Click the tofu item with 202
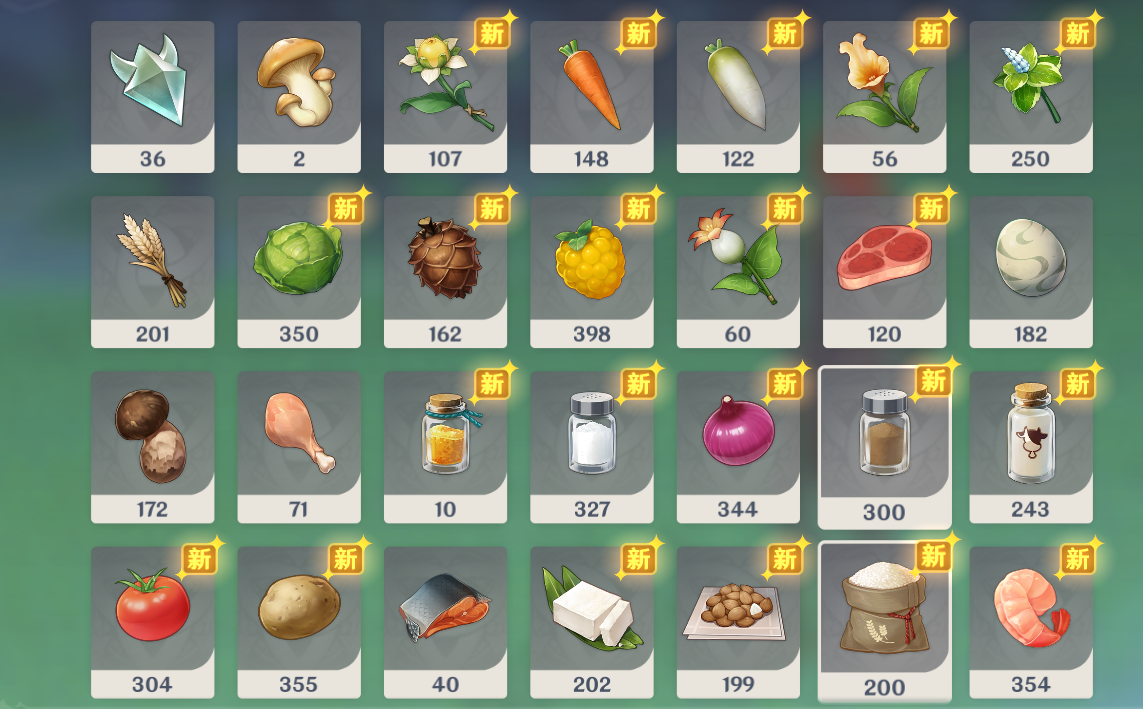 [x=591, y=622]
